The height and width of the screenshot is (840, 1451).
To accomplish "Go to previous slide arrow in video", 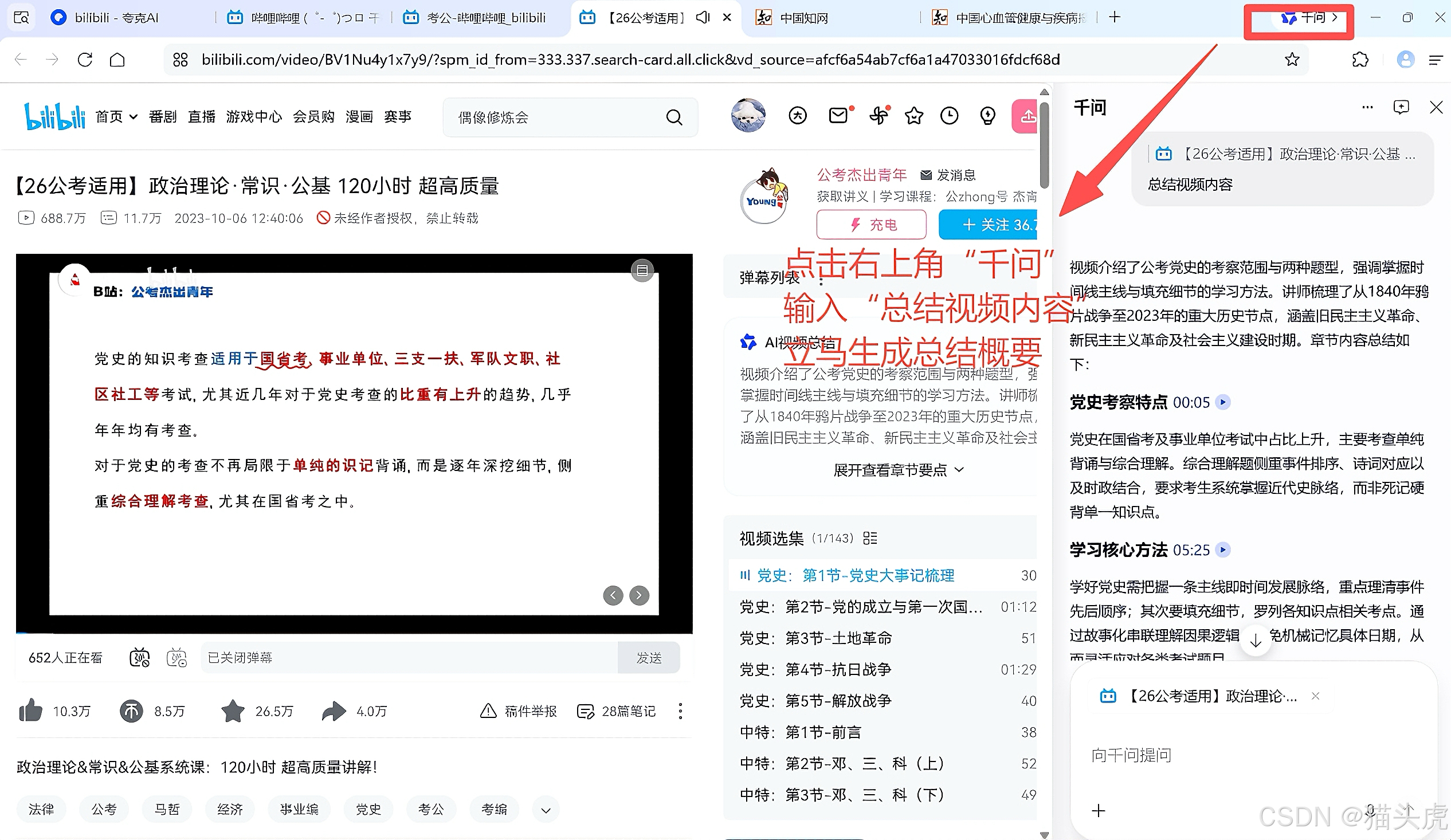I will 613,595.
